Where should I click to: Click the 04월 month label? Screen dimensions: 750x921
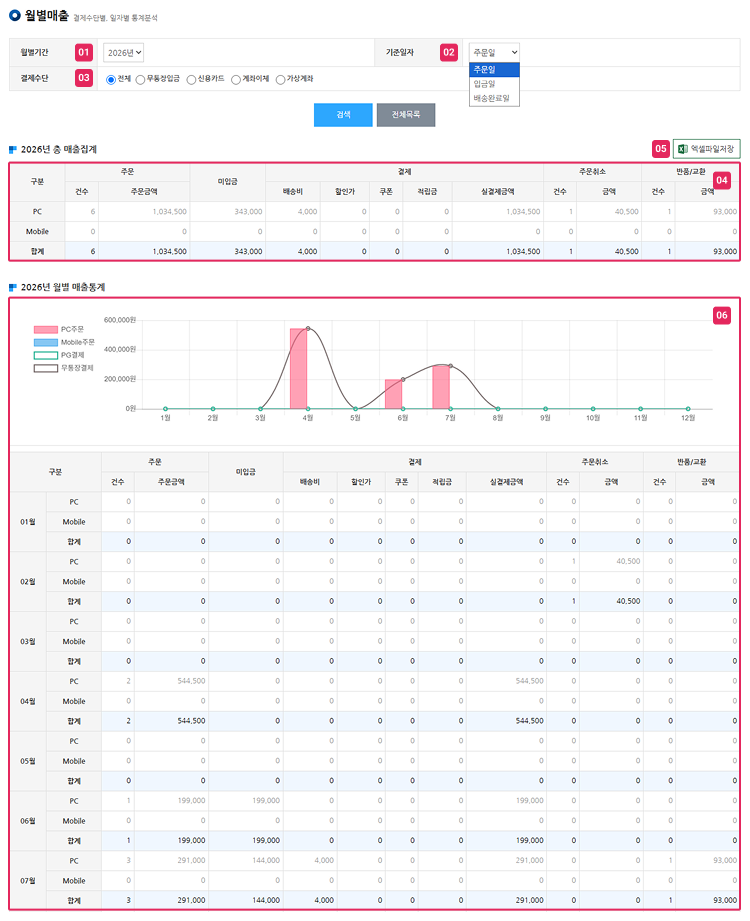click(28, 701)
